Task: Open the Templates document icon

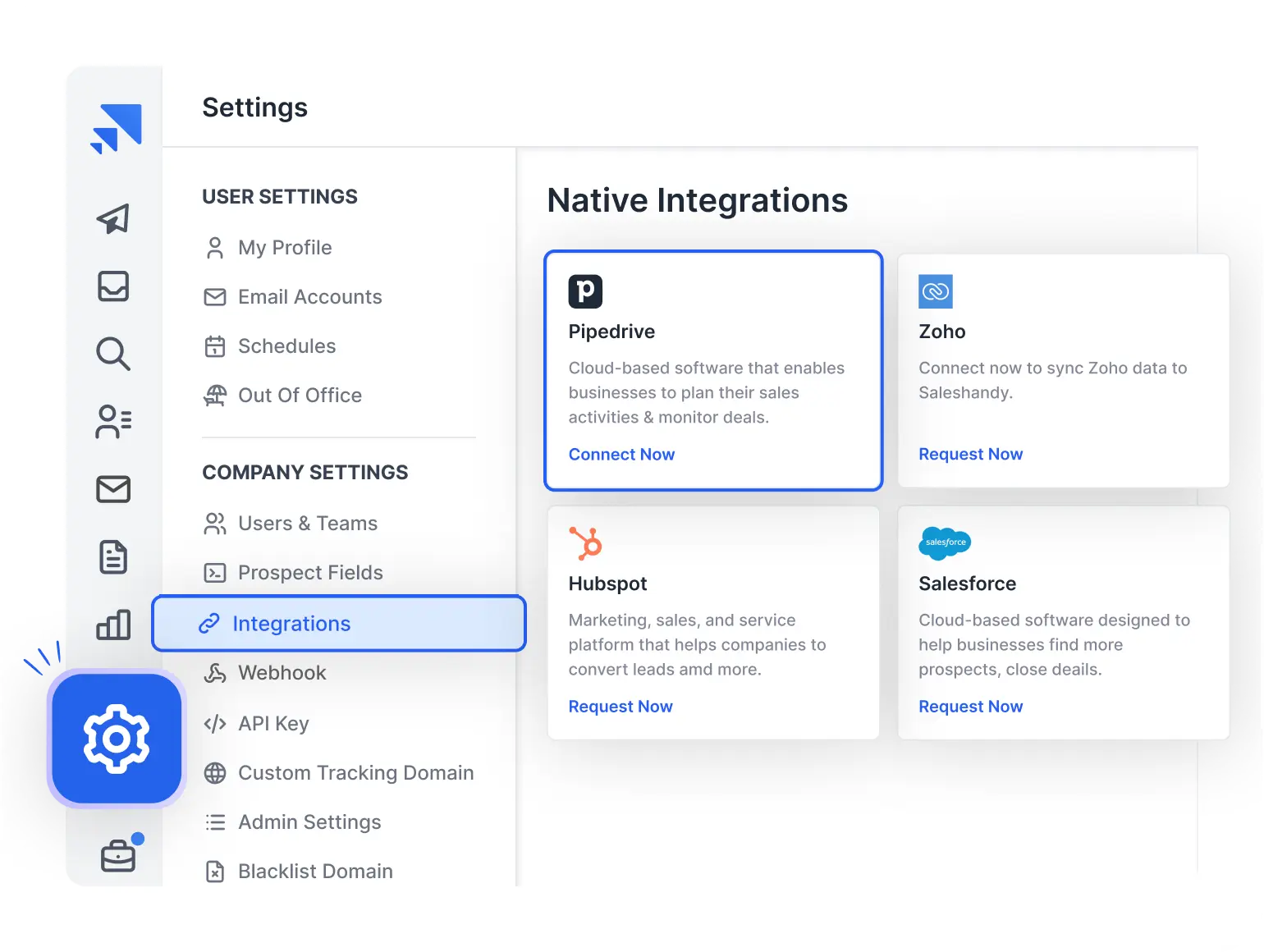Action: [114, 557]
